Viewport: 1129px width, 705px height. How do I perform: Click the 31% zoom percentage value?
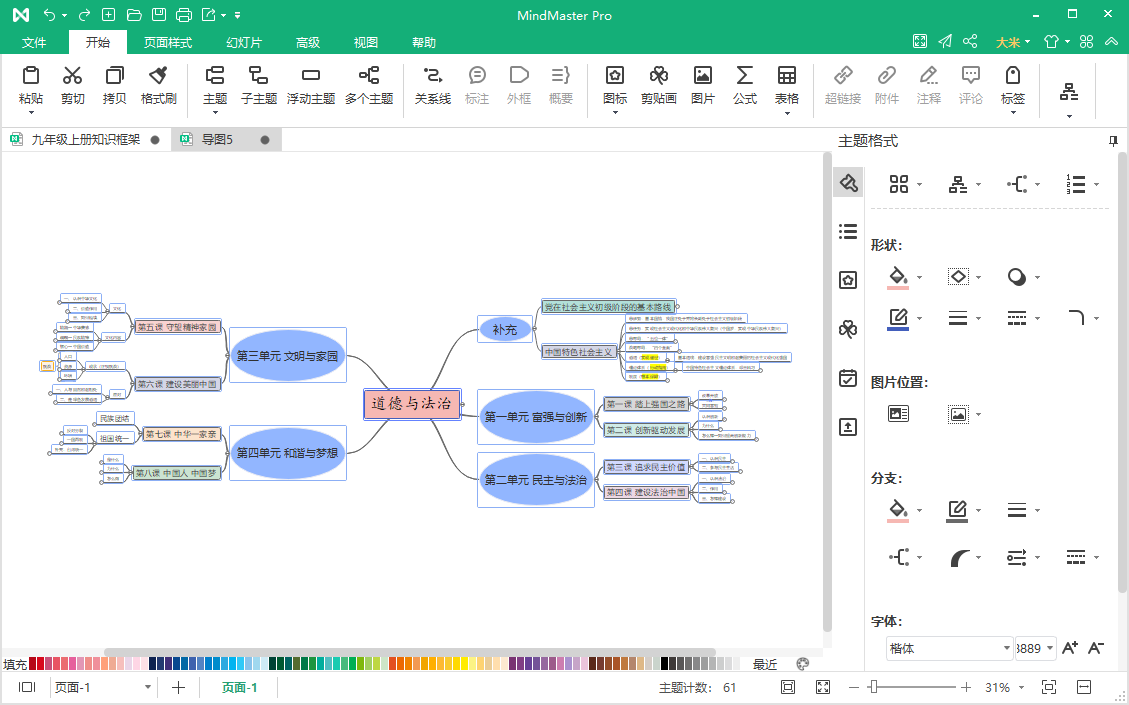coord(997,687)
